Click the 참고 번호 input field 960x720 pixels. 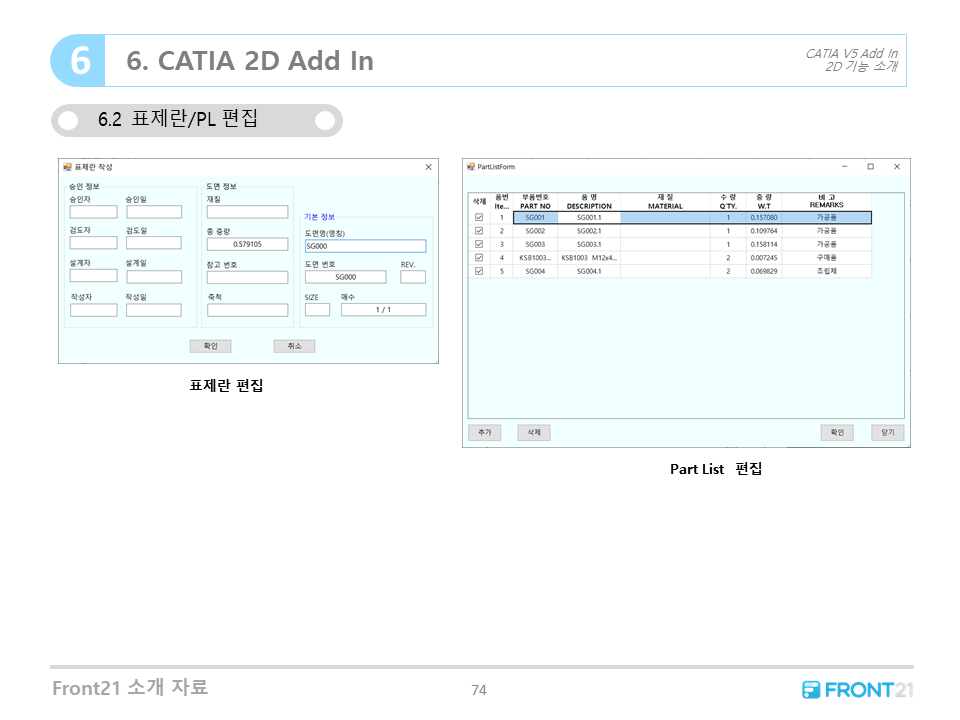(247, 277)
